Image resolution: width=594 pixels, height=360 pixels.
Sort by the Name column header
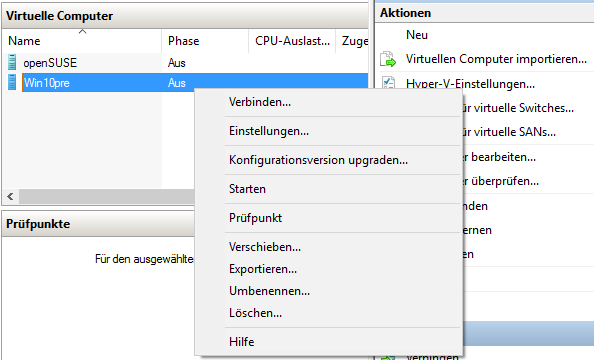[x=82, y=41]
